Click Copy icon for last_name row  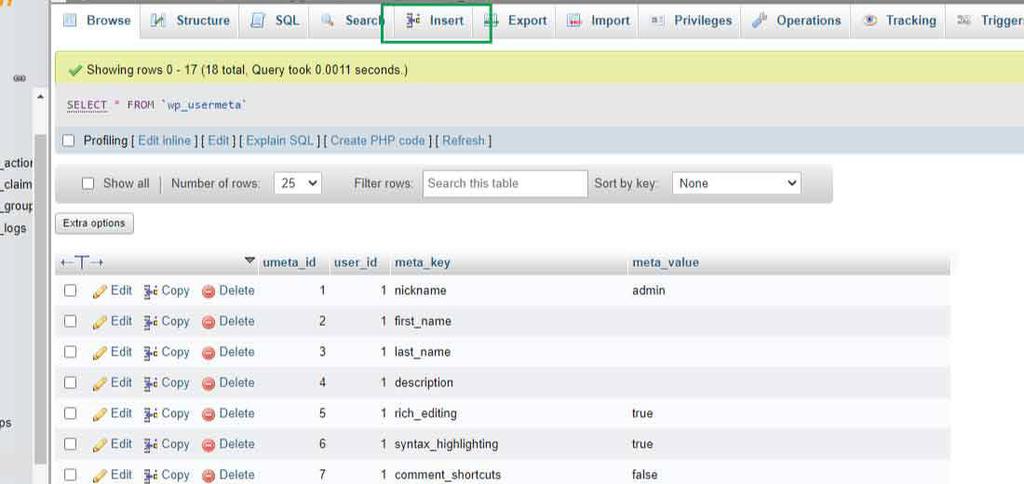coord(151,353)
